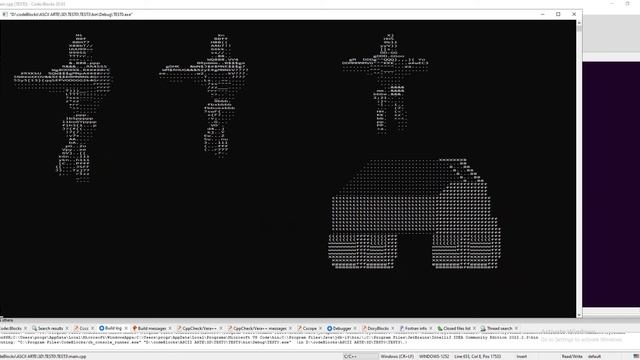Click the Read/Write status entry
640x360 pixels.
(x=572, y=356)
